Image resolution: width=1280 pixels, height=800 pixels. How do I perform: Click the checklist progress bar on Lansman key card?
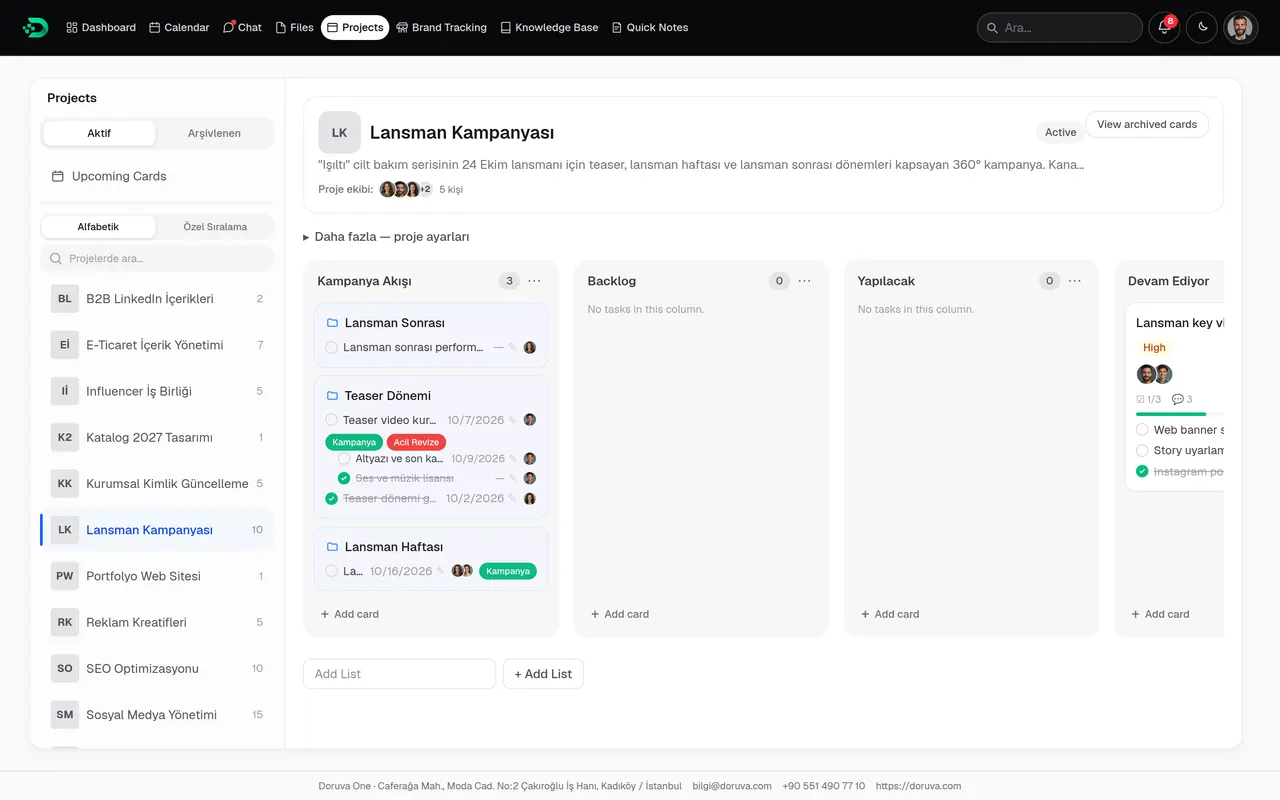click(x=1180, y=414)
